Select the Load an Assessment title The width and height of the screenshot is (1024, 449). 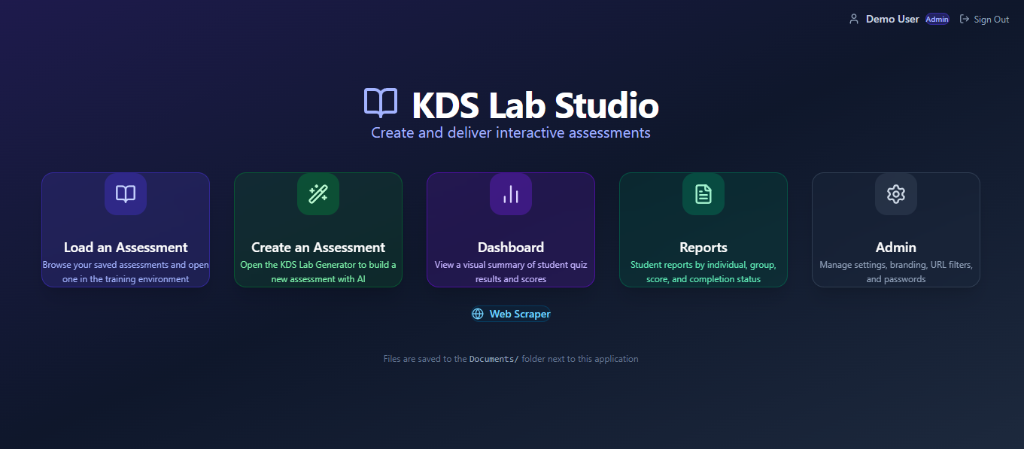coord(125,247)
